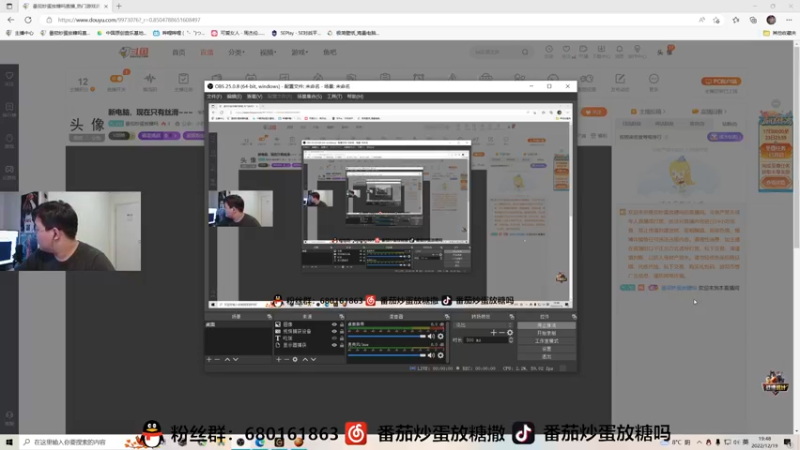
Task: Remove selected source with minus icon
Action: [287, 359]
